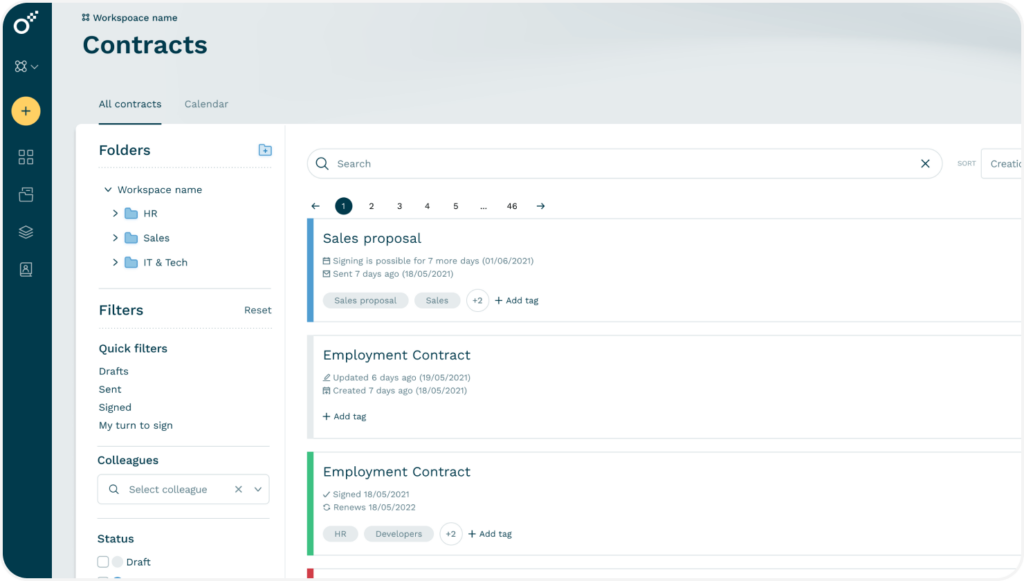This screenshot has height=581, width=1024.
Task: Add tag to Sales proposal
Action: point(517,300)
